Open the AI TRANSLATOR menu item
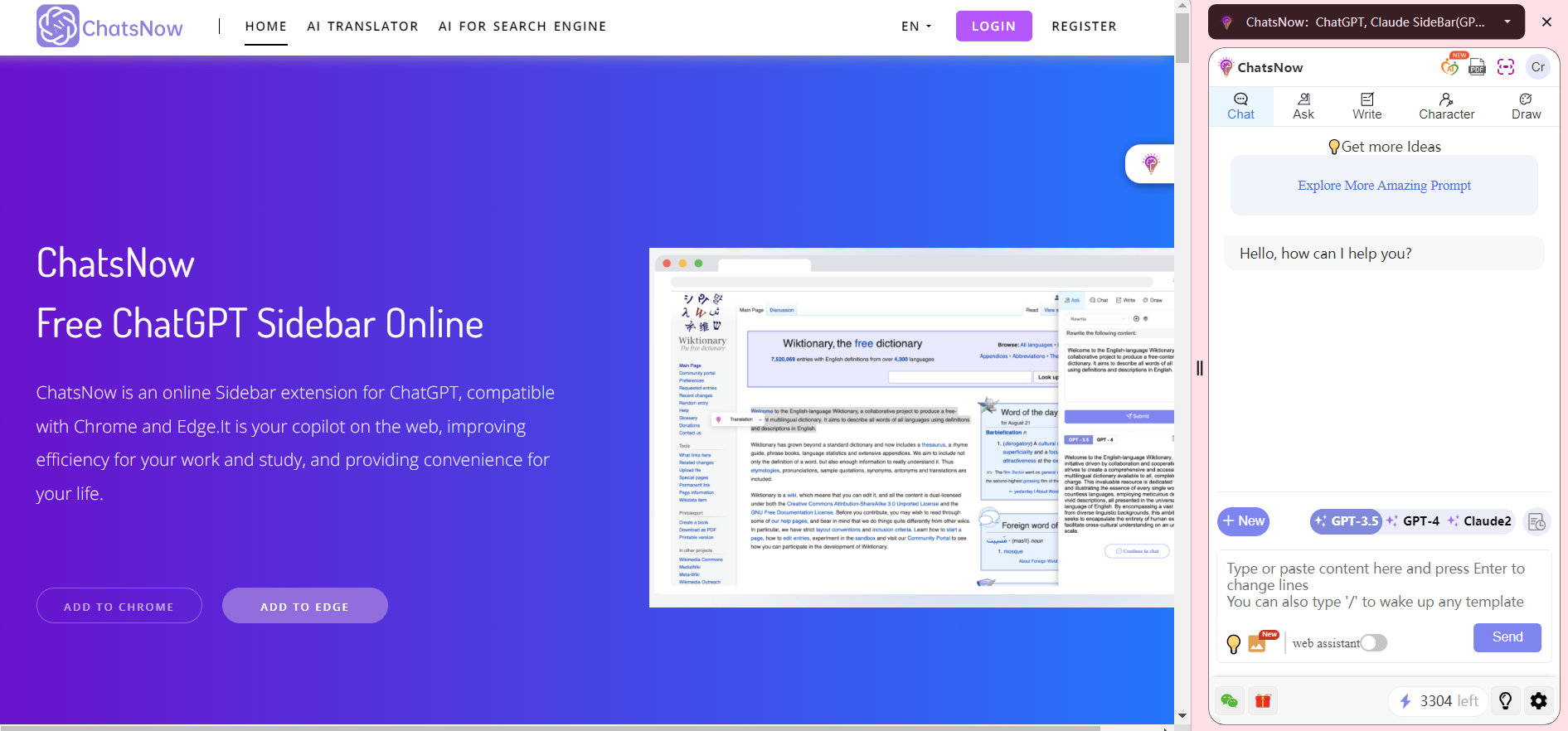 [363, 27]
